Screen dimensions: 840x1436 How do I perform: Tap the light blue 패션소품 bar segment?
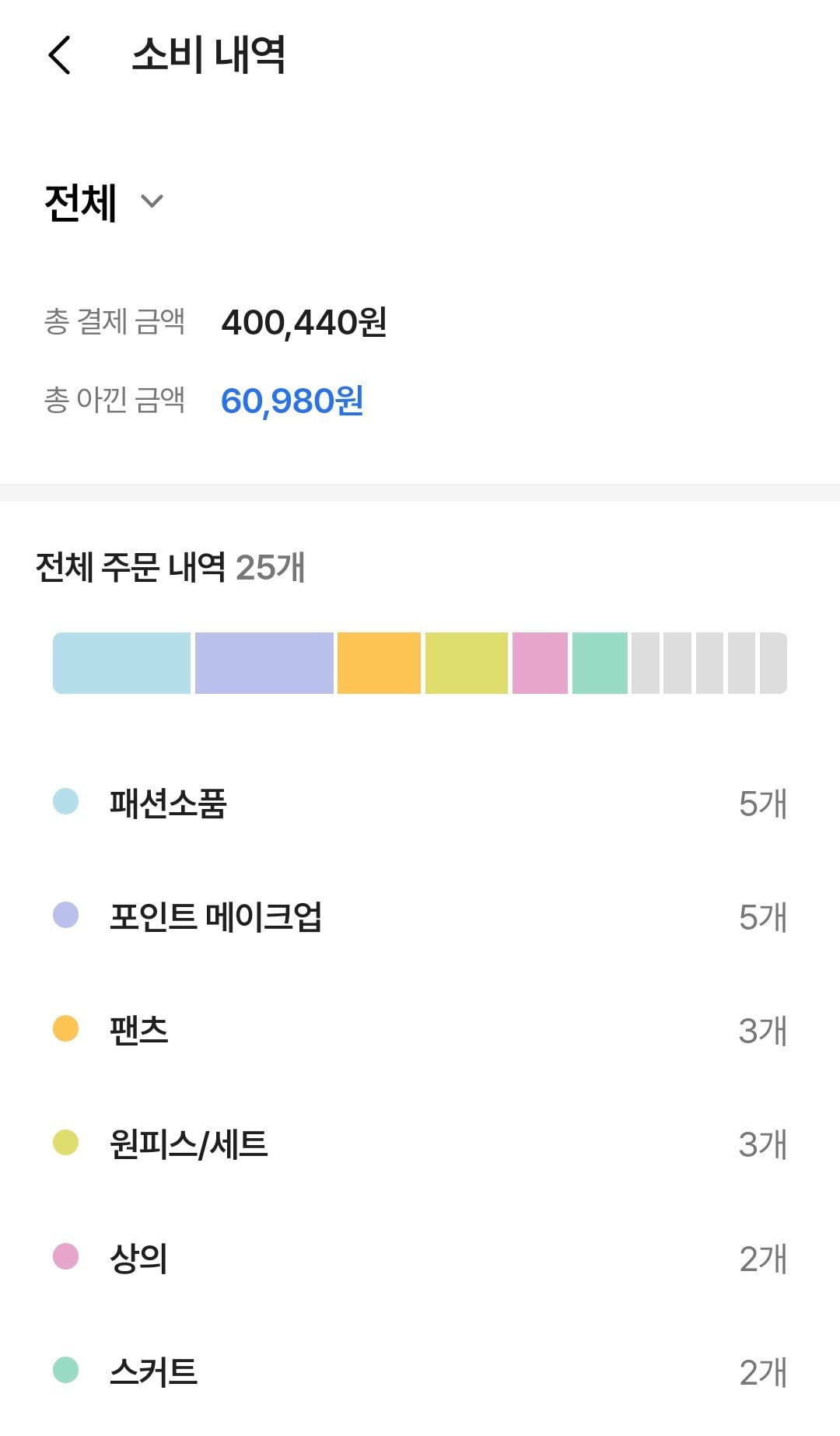(x=122, y=663)
